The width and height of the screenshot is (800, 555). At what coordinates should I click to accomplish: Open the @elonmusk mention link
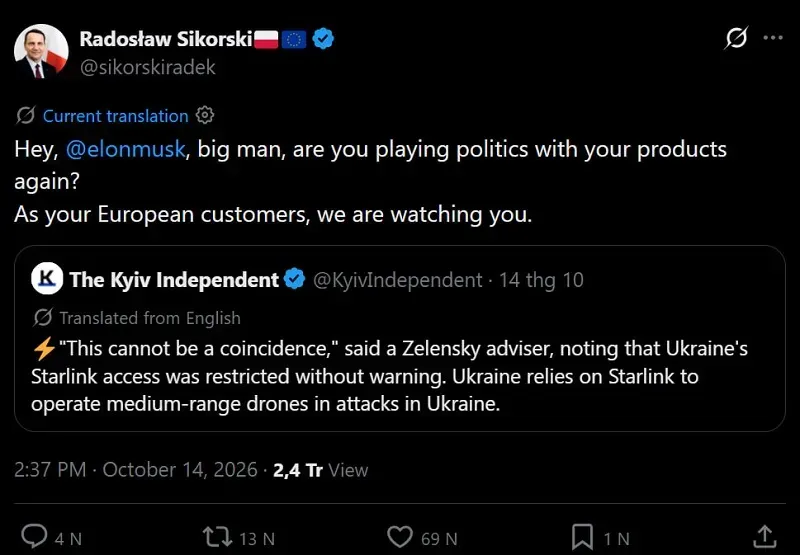pos(126,149)
